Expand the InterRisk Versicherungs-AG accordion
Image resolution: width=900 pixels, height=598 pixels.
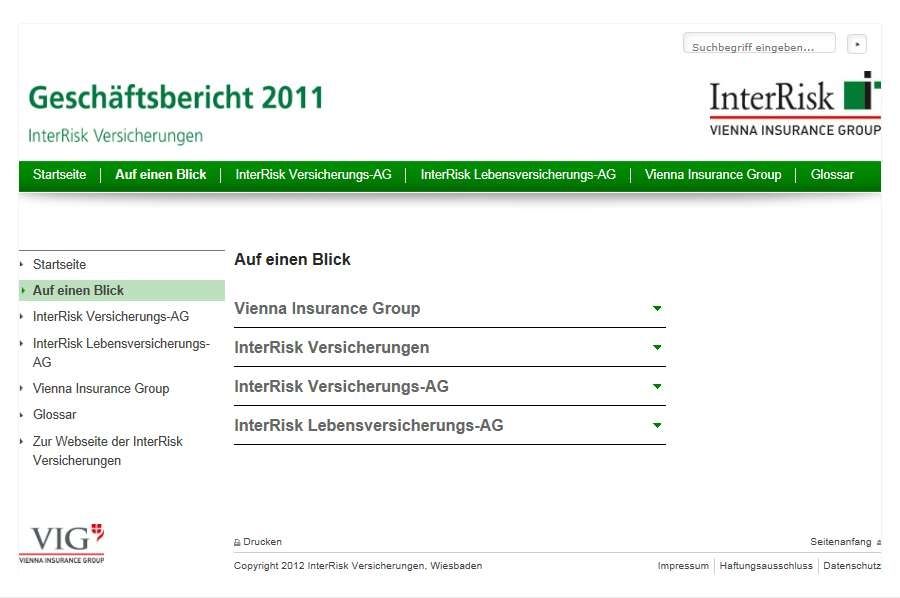point(656,387)
